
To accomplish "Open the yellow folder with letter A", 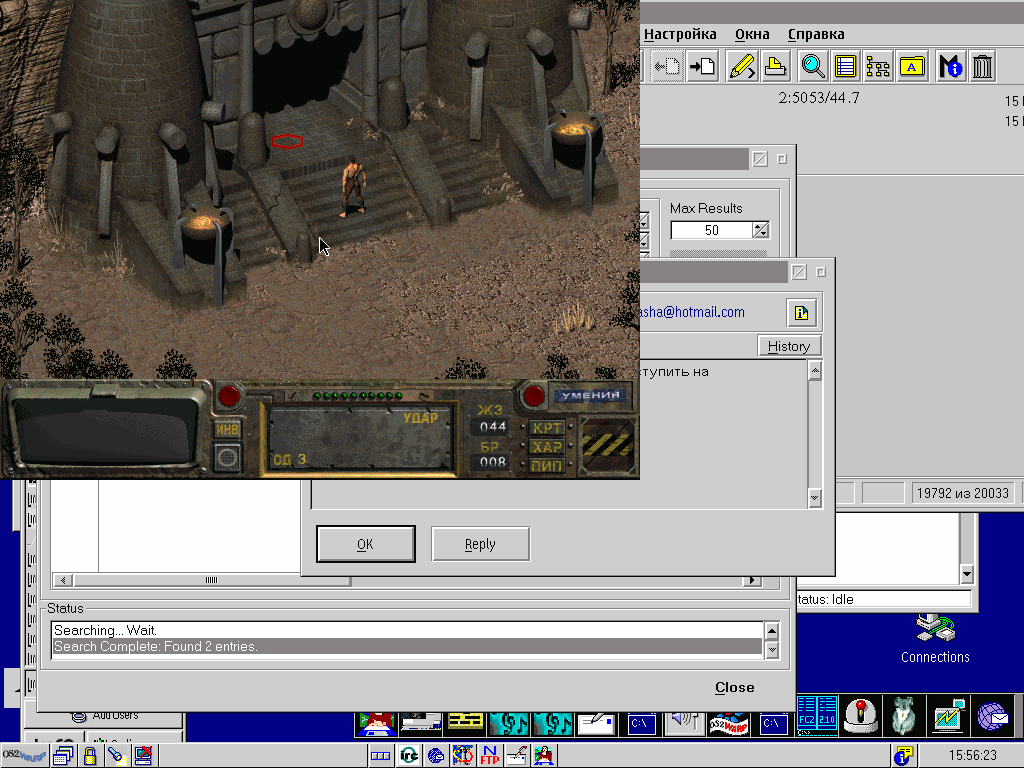I will [912, 66].
